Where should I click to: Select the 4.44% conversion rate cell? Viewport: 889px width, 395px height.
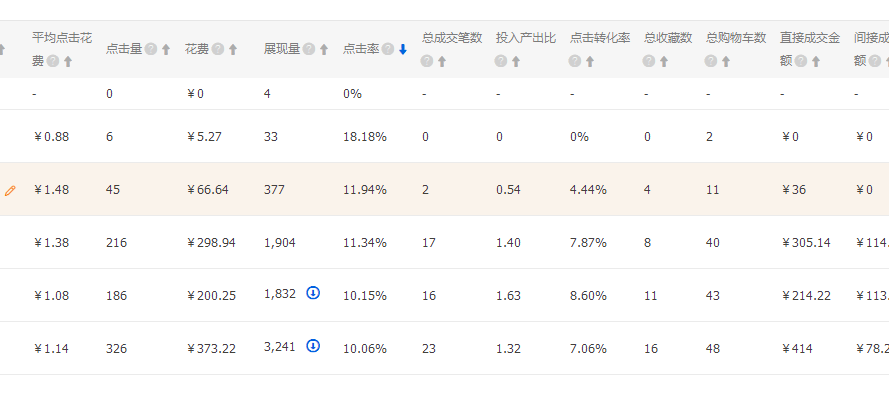pyautogui.click(x=588, y=190)
